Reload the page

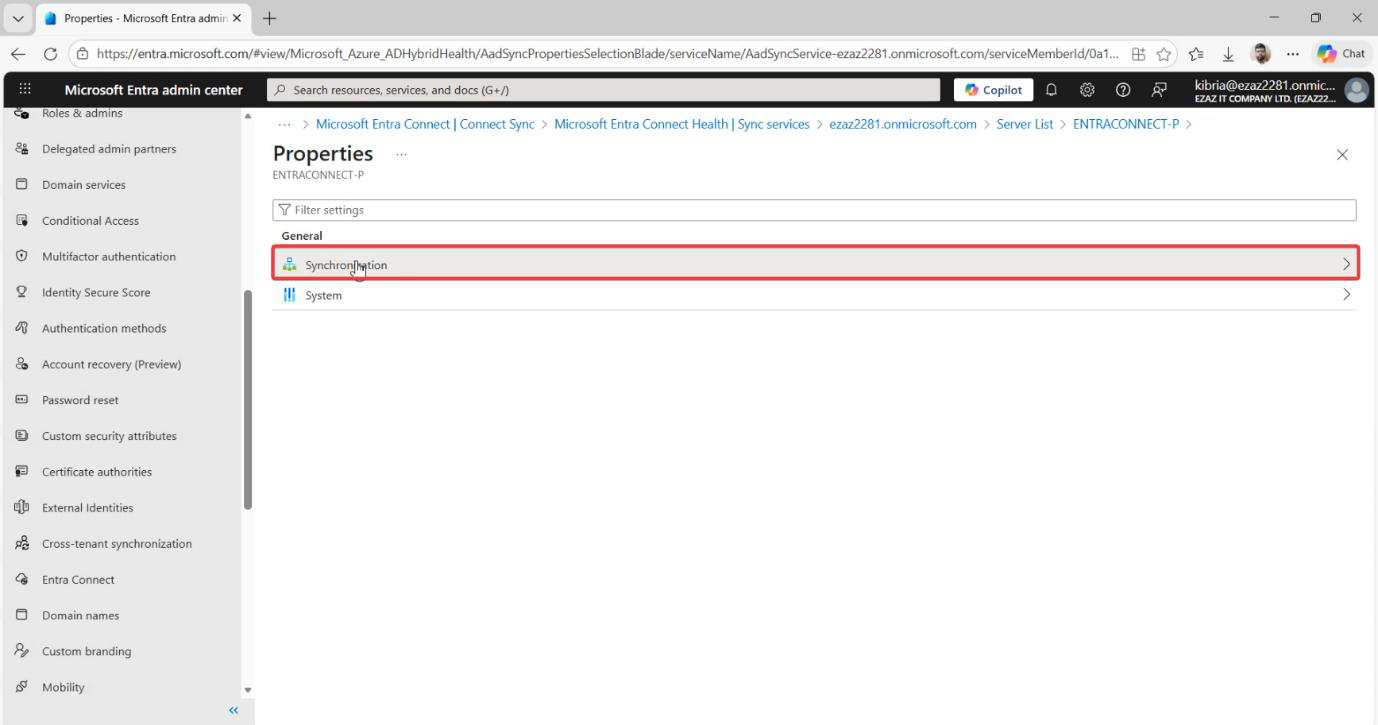pos(50,54)
